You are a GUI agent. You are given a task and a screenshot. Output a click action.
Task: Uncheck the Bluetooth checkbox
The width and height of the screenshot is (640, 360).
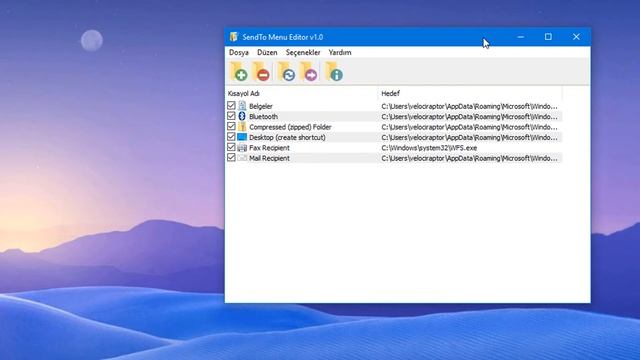click(231, 116)
